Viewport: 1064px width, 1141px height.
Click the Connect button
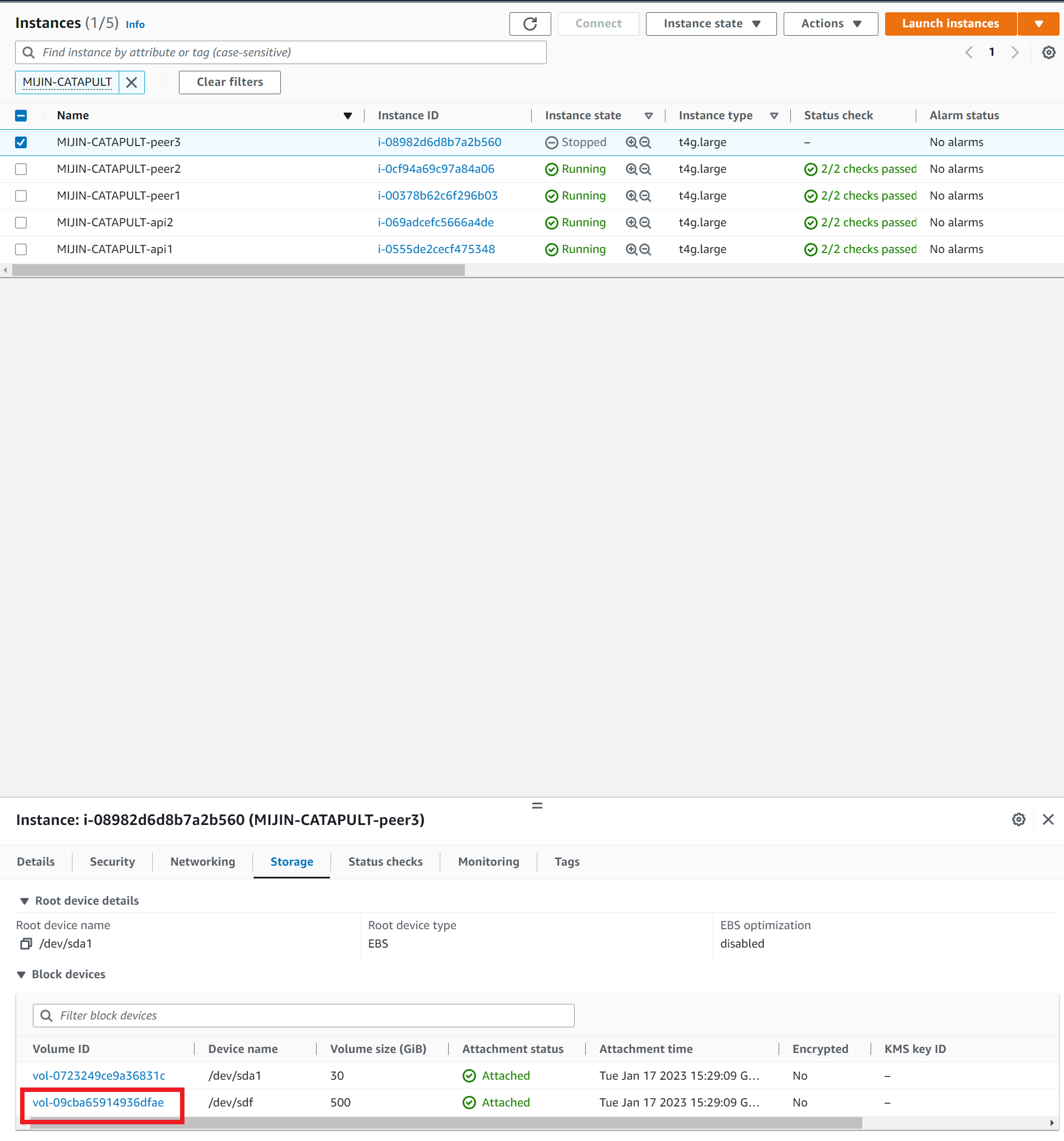tap(598, 23)
